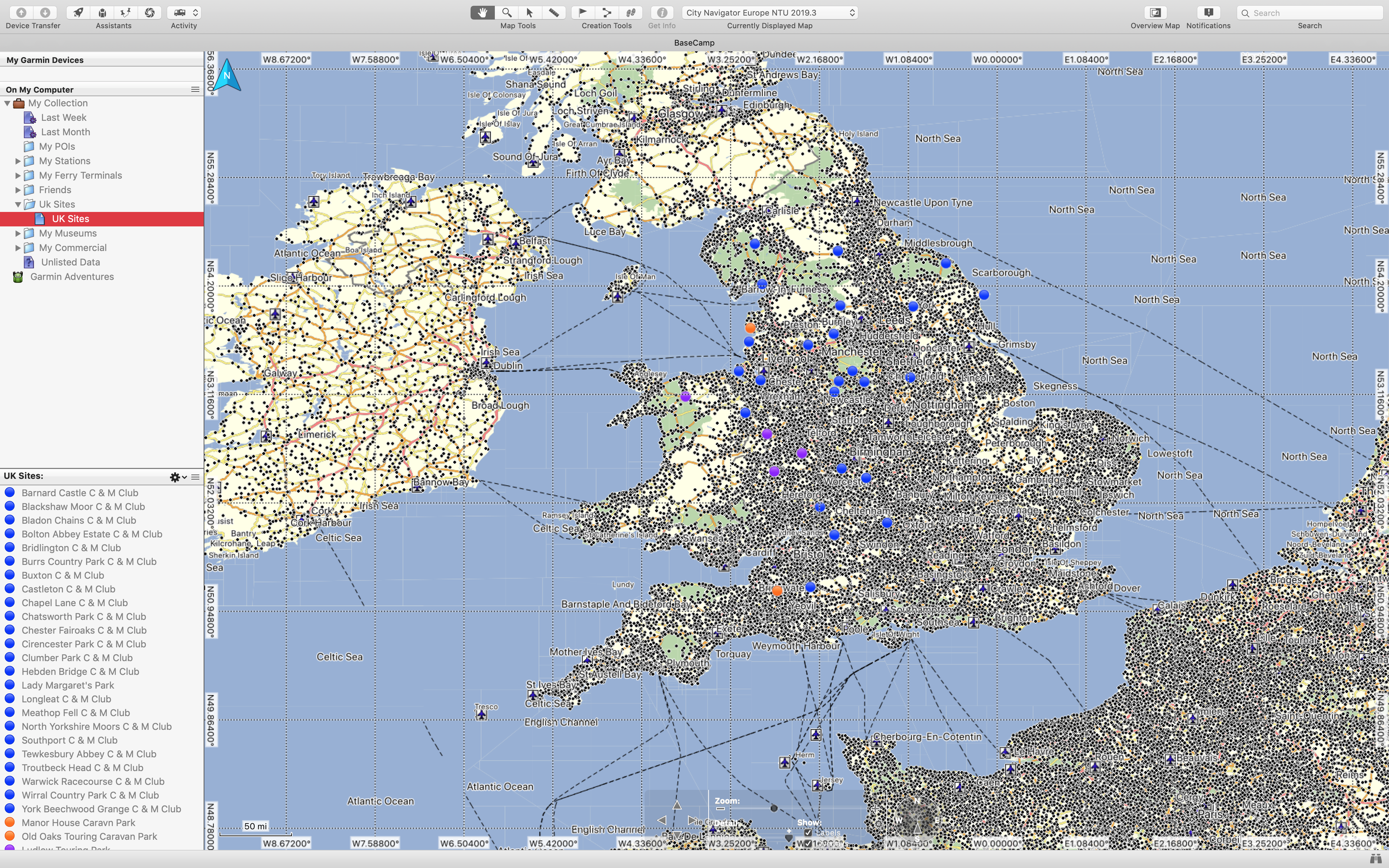This screenshot has width=1389, height=868.
Task: Expand the My Stations folder
Action: pos(18,161)
